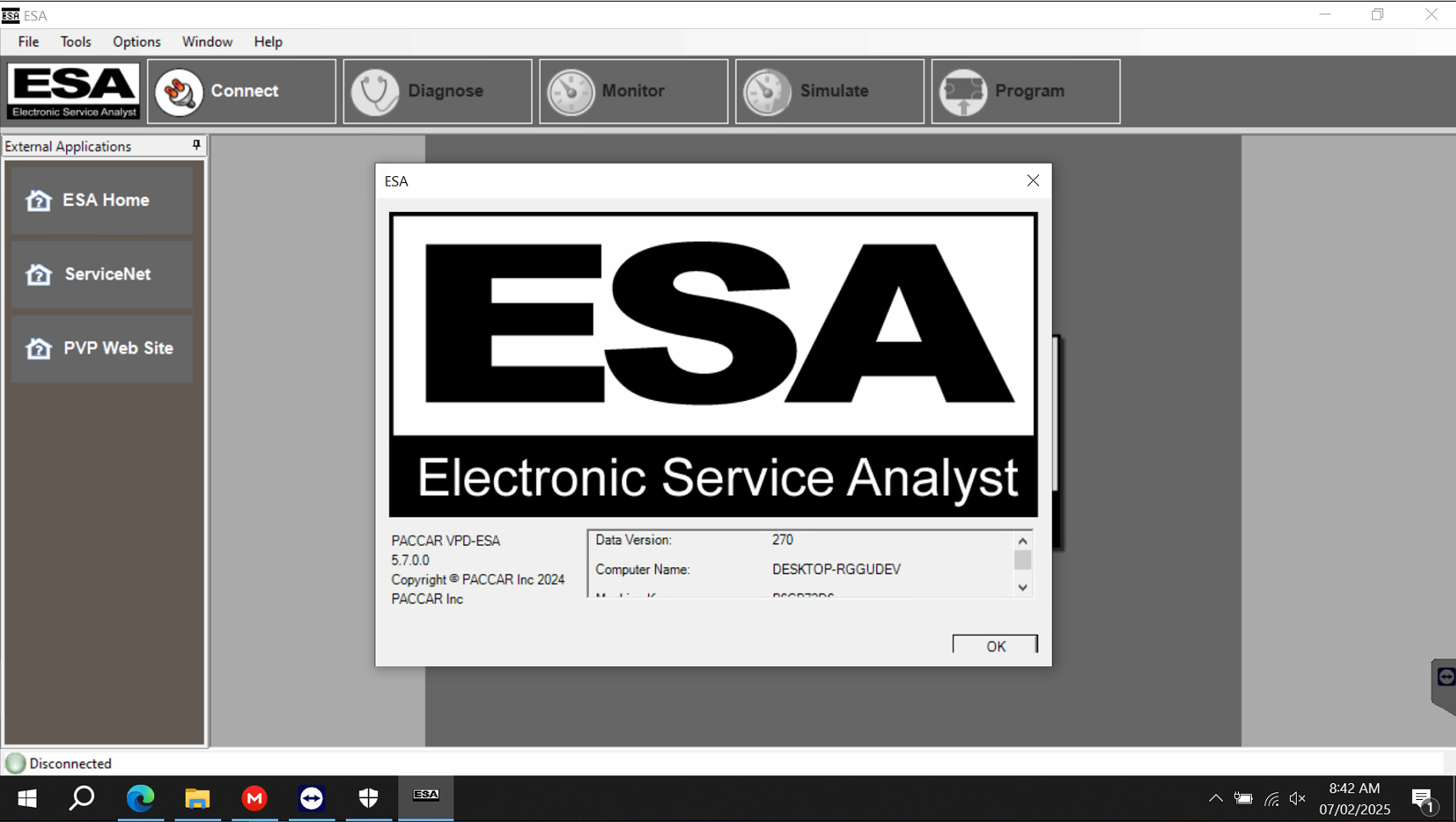Click the version info scrollbar thumb

tap(1023, 560)
